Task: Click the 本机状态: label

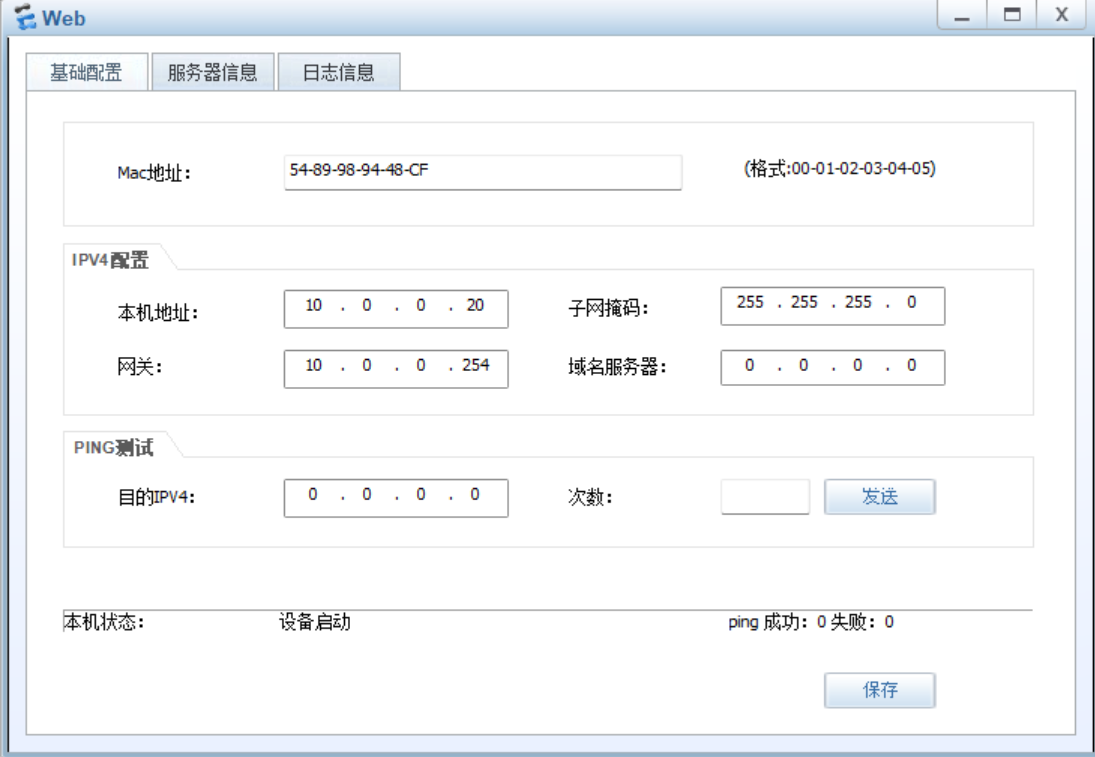Action: 104,622
